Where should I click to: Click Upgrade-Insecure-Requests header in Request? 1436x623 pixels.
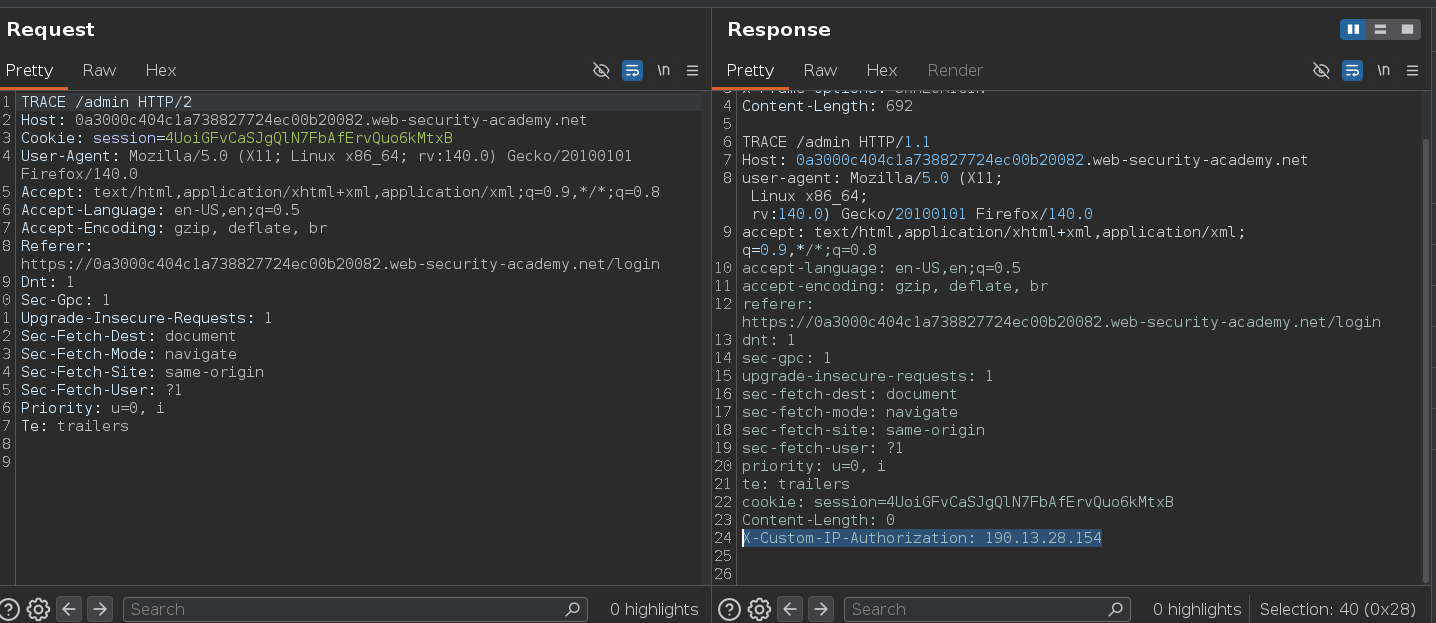(146, 318)
